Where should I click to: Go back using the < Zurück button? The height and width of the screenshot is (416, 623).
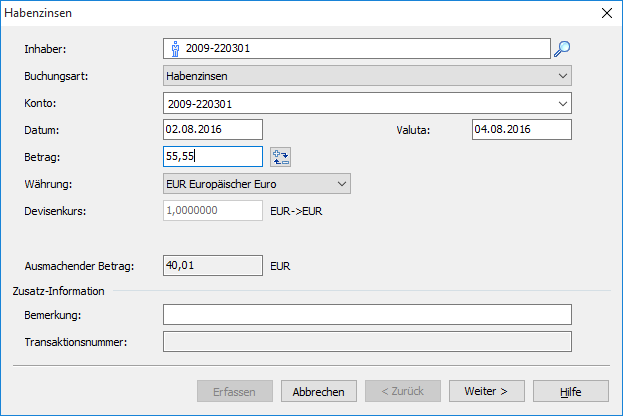tap(402, 391)
